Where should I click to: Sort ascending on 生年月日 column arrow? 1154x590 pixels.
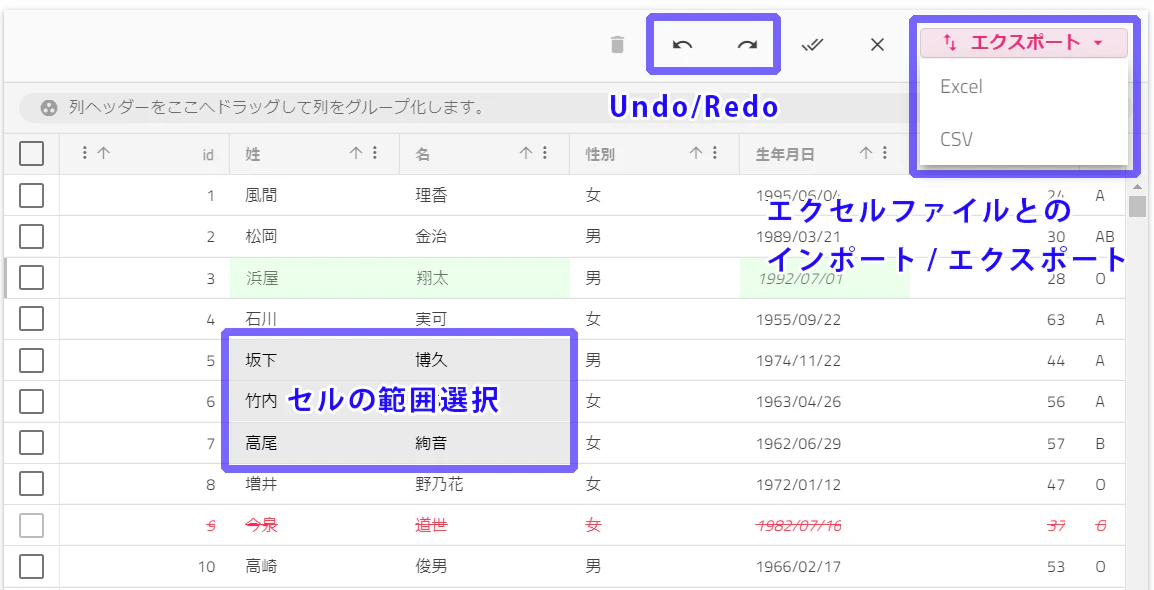click(x=866, y=153)
